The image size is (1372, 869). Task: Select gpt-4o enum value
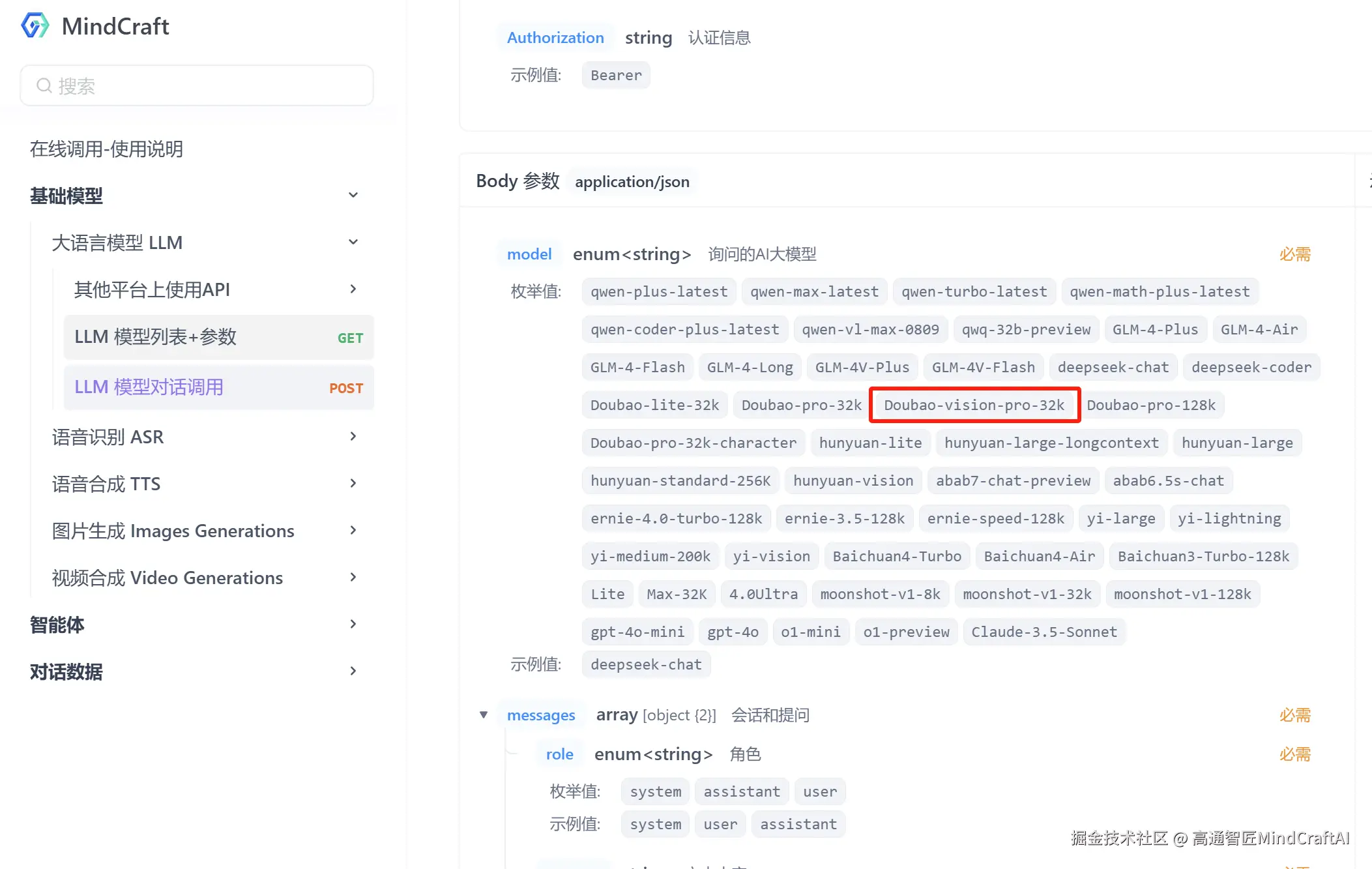733,632
